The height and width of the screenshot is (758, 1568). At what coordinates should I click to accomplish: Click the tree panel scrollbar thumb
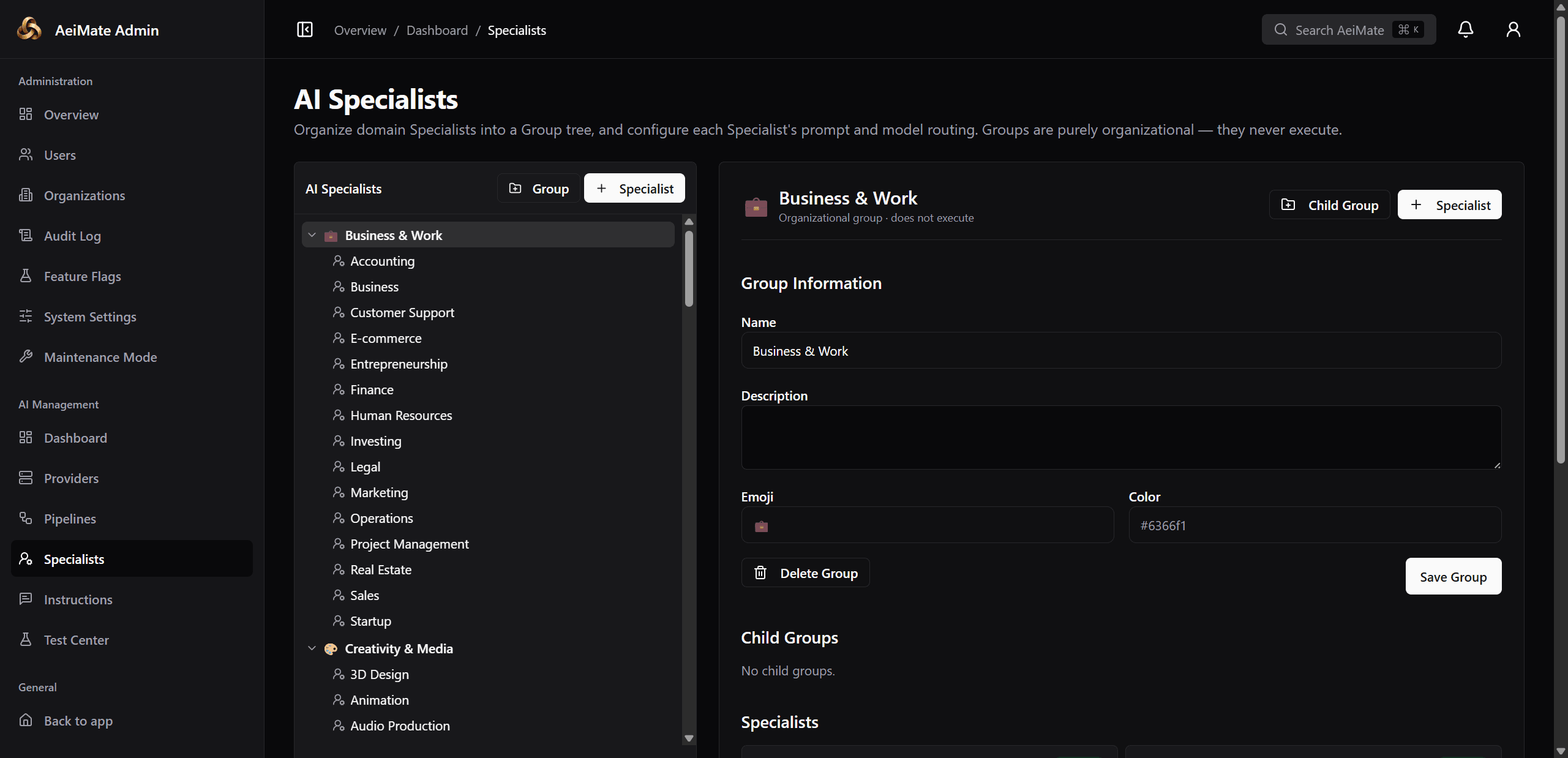[689, 268]
